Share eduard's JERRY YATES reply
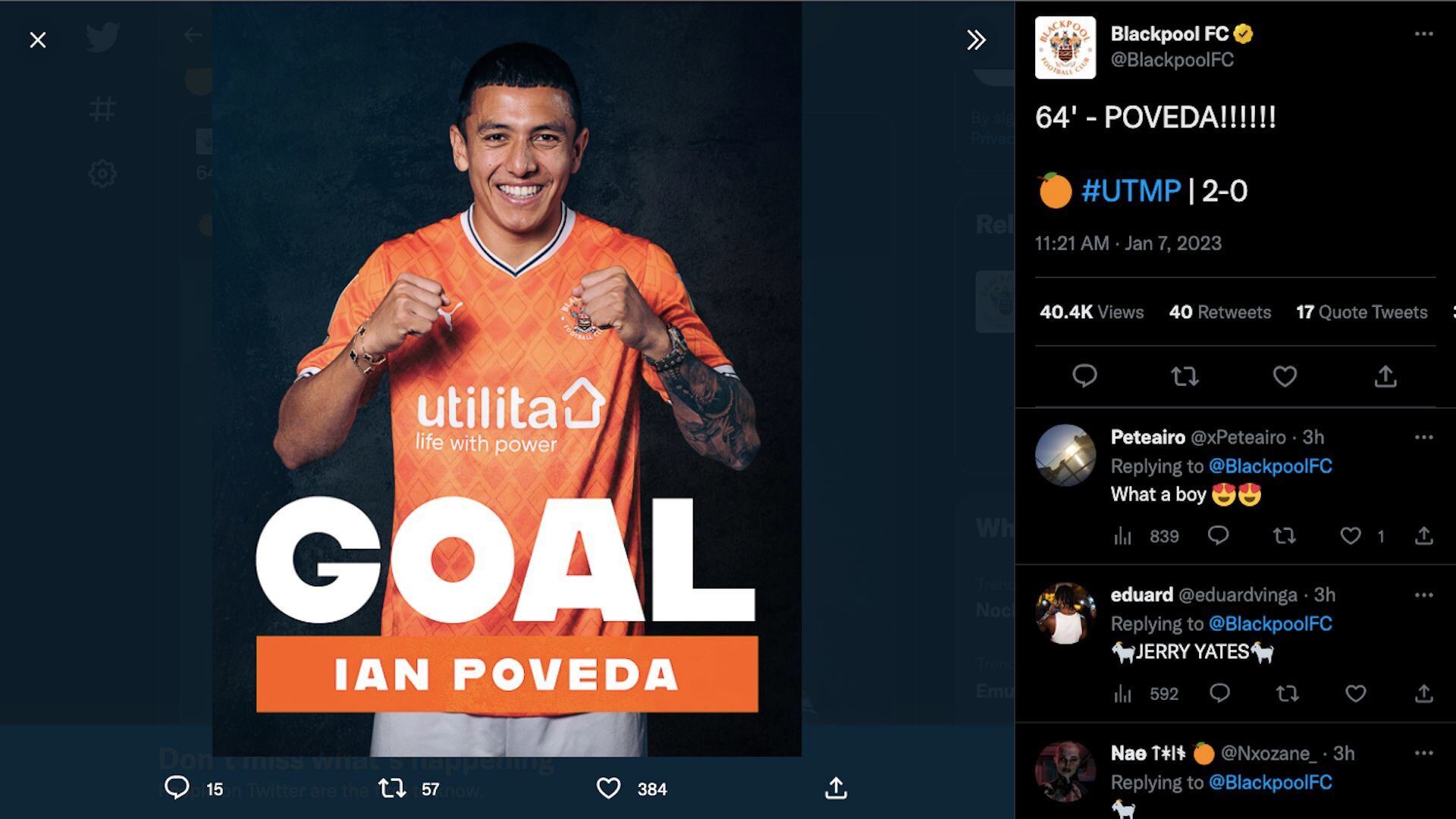The height and width of the screenshot is (819, 1456). (1423, 694)
